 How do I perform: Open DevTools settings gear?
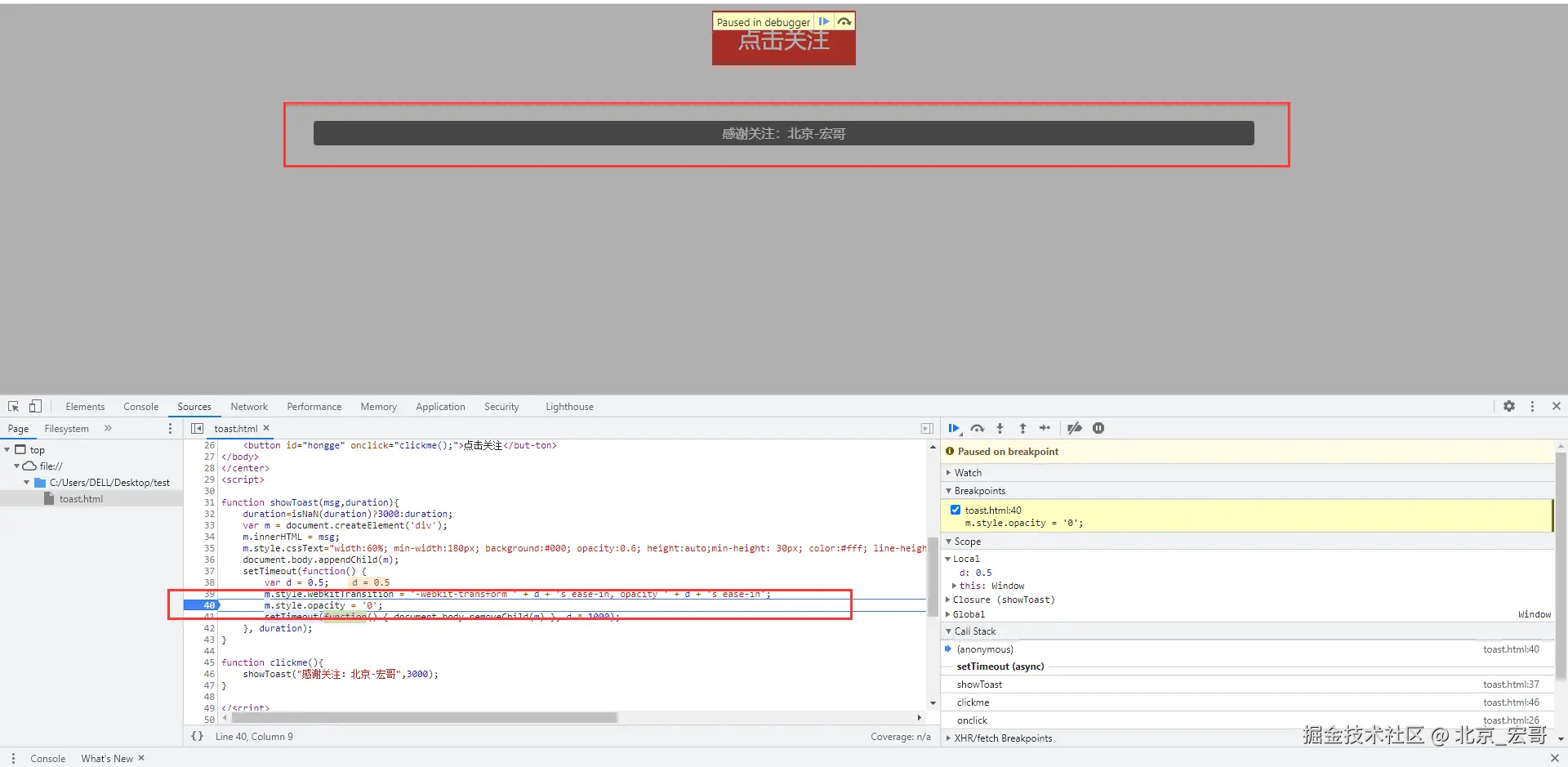tap(1509, 406)
